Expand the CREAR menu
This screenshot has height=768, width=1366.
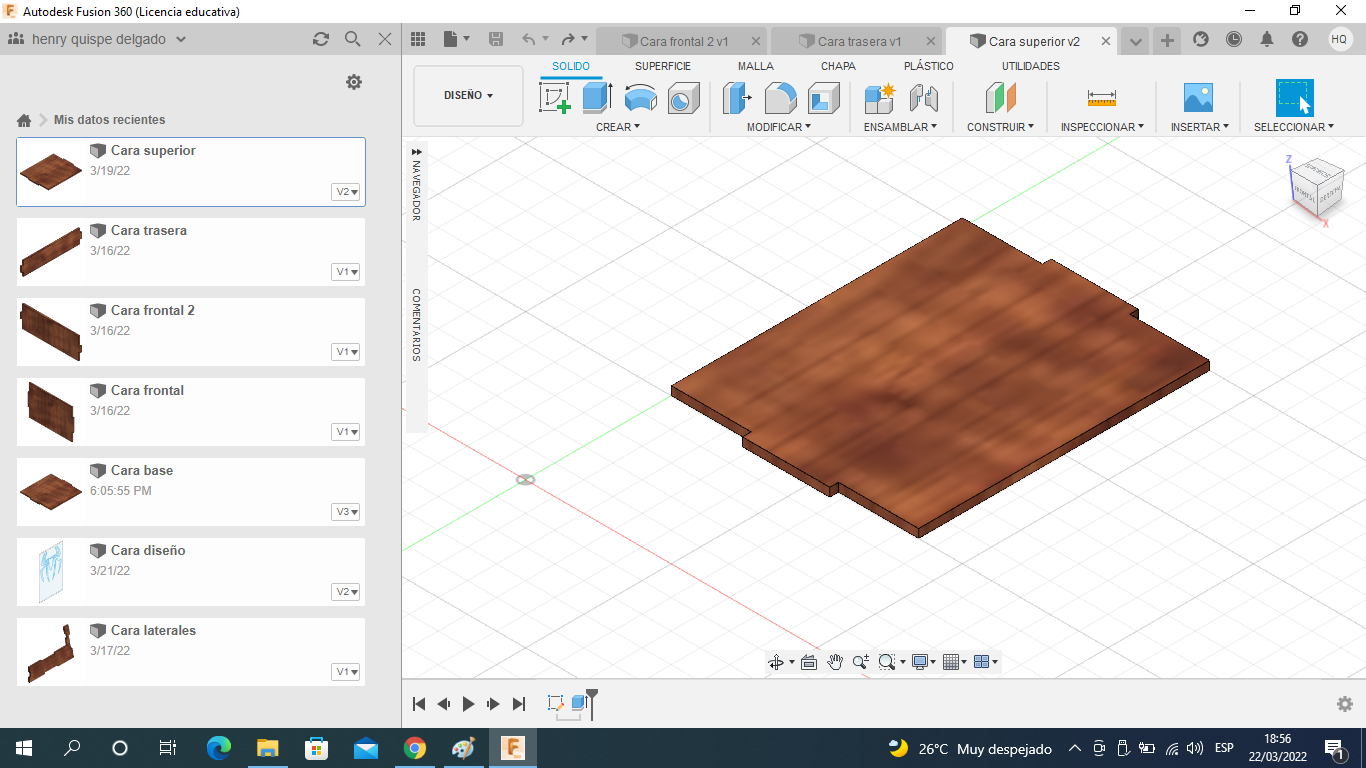tap(617, 127)
